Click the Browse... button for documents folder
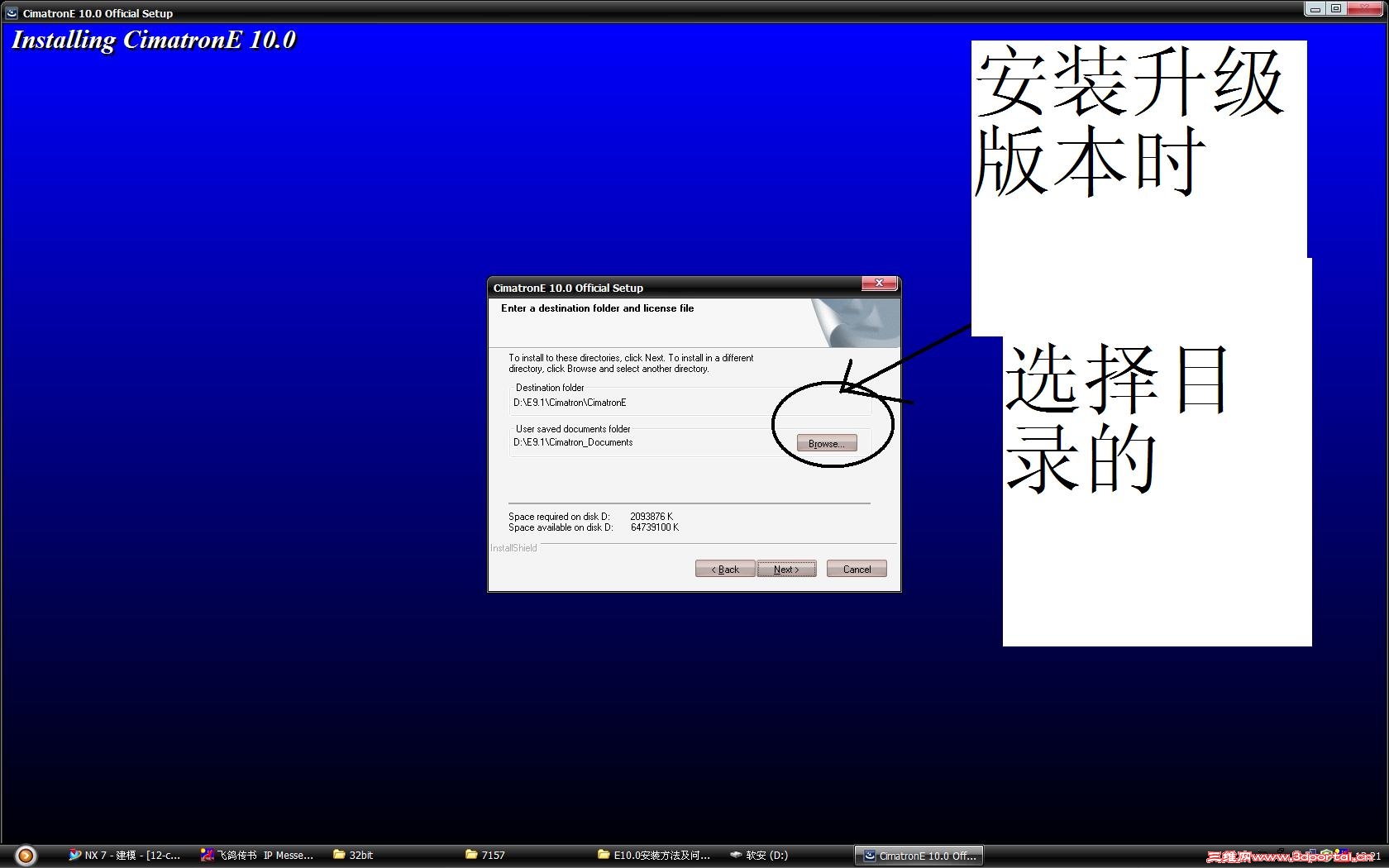Viewport: 1389px width, 868px height. 827,444
